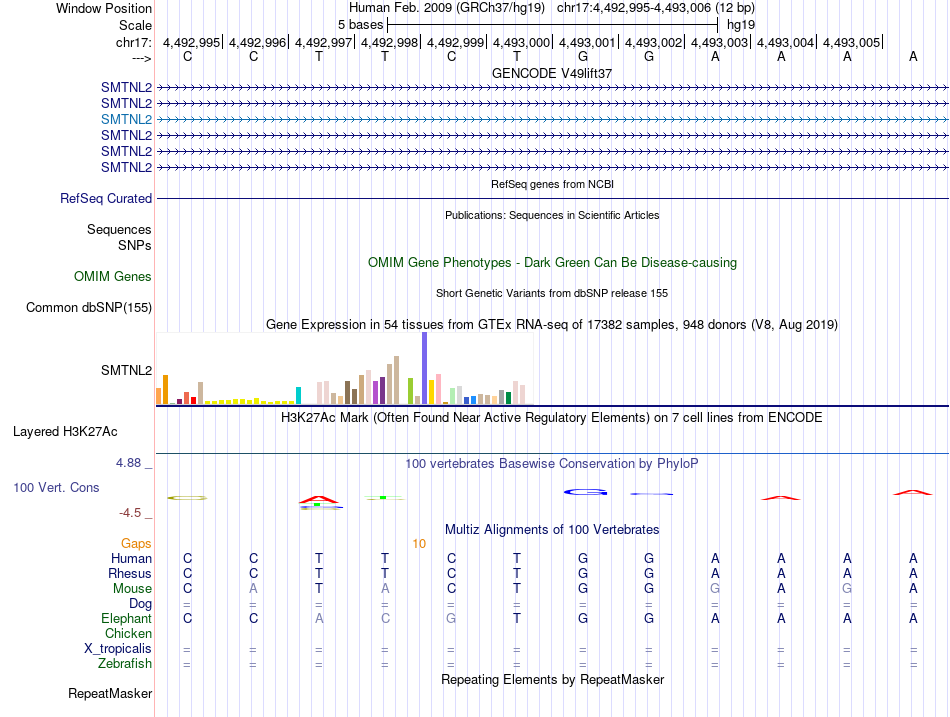The image size is (950, 717).
Task: Select the X_tropicalis alignment row label
Action: click(x=118, y=649)
